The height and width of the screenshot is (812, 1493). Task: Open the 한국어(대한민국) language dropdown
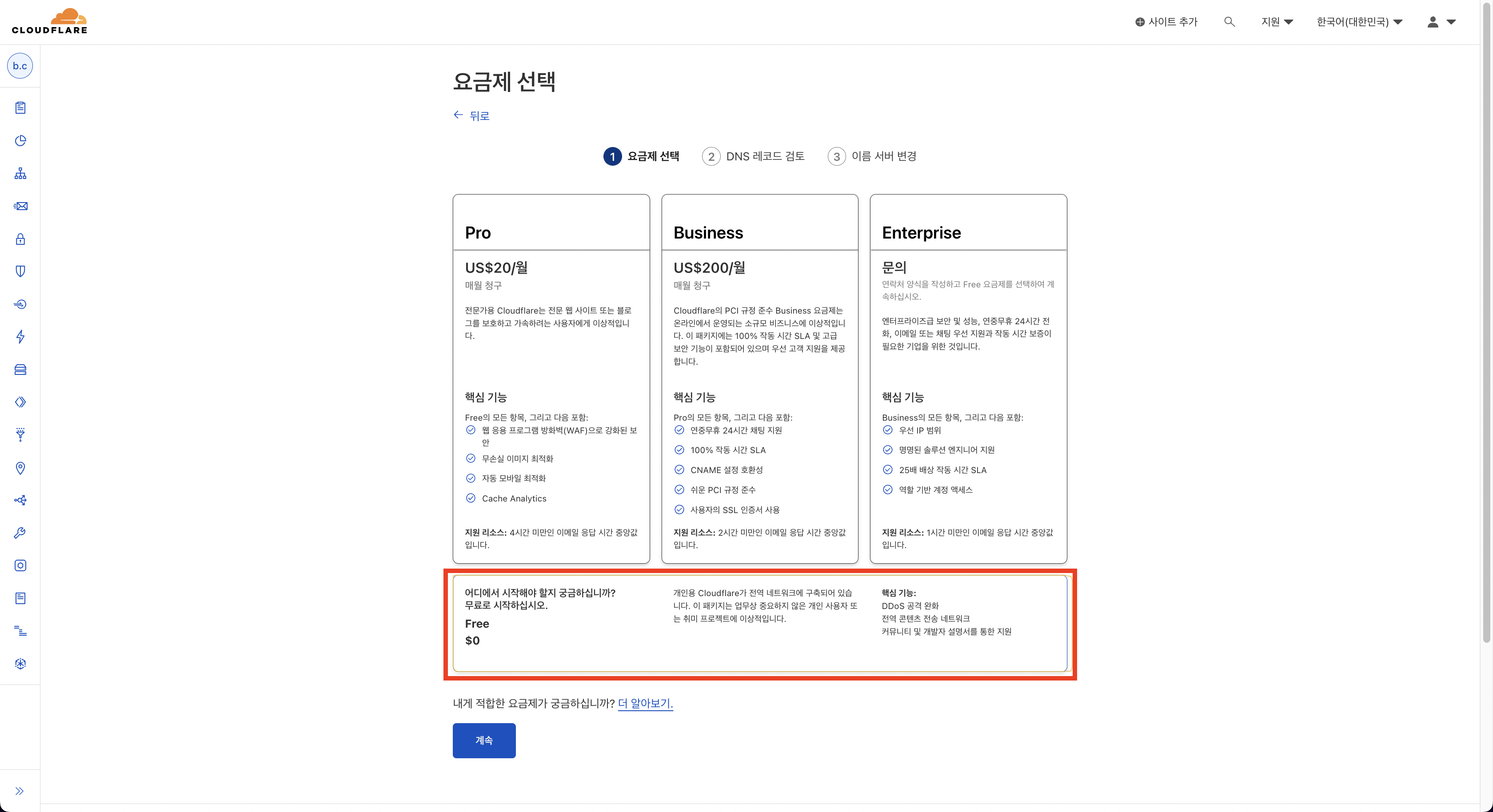coord(1359,22)
